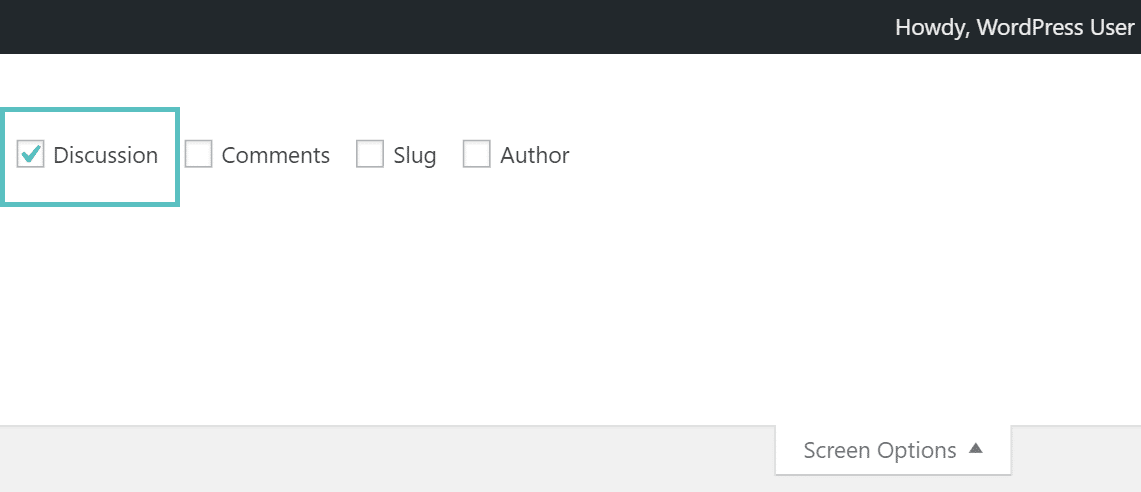The height and width of the screenshot is (492, 1141).
Task: Click the "Slug" label text
Action: pos(414,155)
